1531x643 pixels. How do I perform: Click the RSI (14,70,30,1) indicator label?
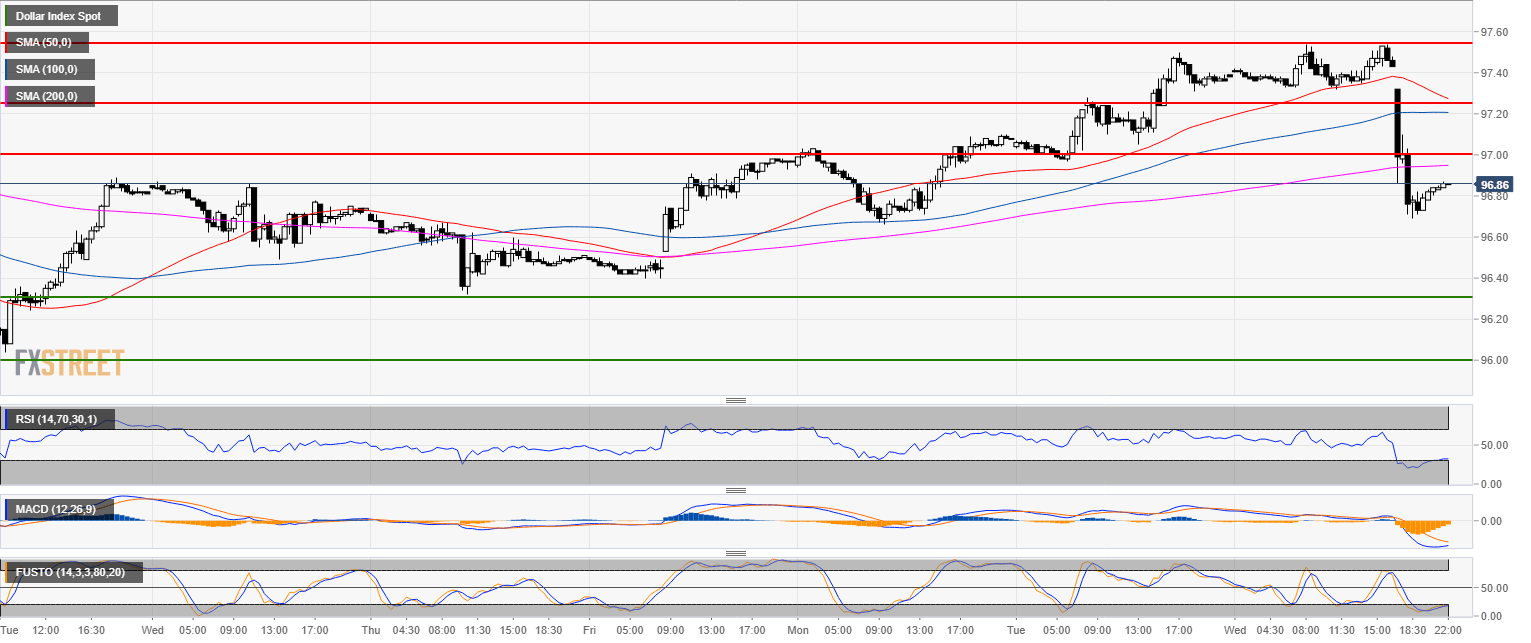(60, 418)
